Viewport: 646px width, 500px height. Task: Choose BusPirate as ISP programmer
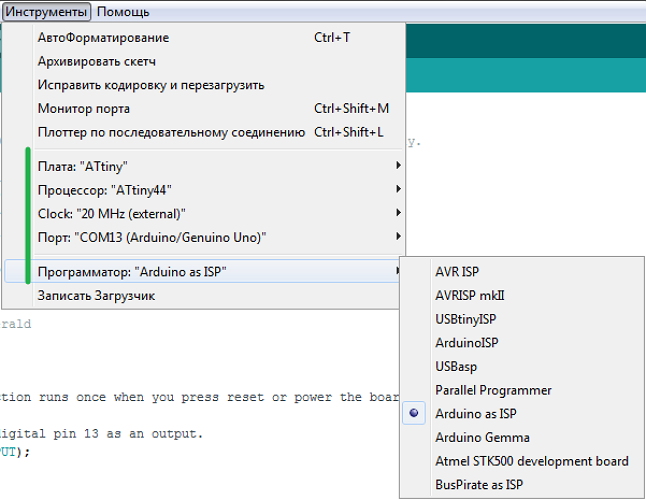(479, 485)
